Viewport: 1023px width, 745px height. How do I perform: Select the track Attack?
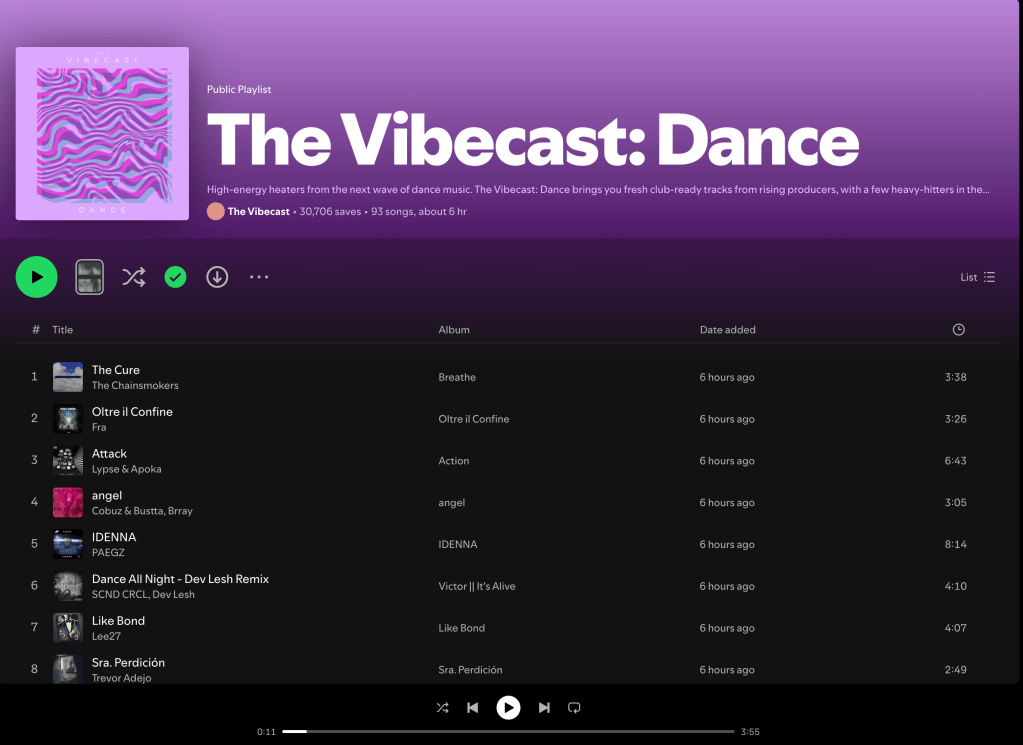tap(109, 453)
